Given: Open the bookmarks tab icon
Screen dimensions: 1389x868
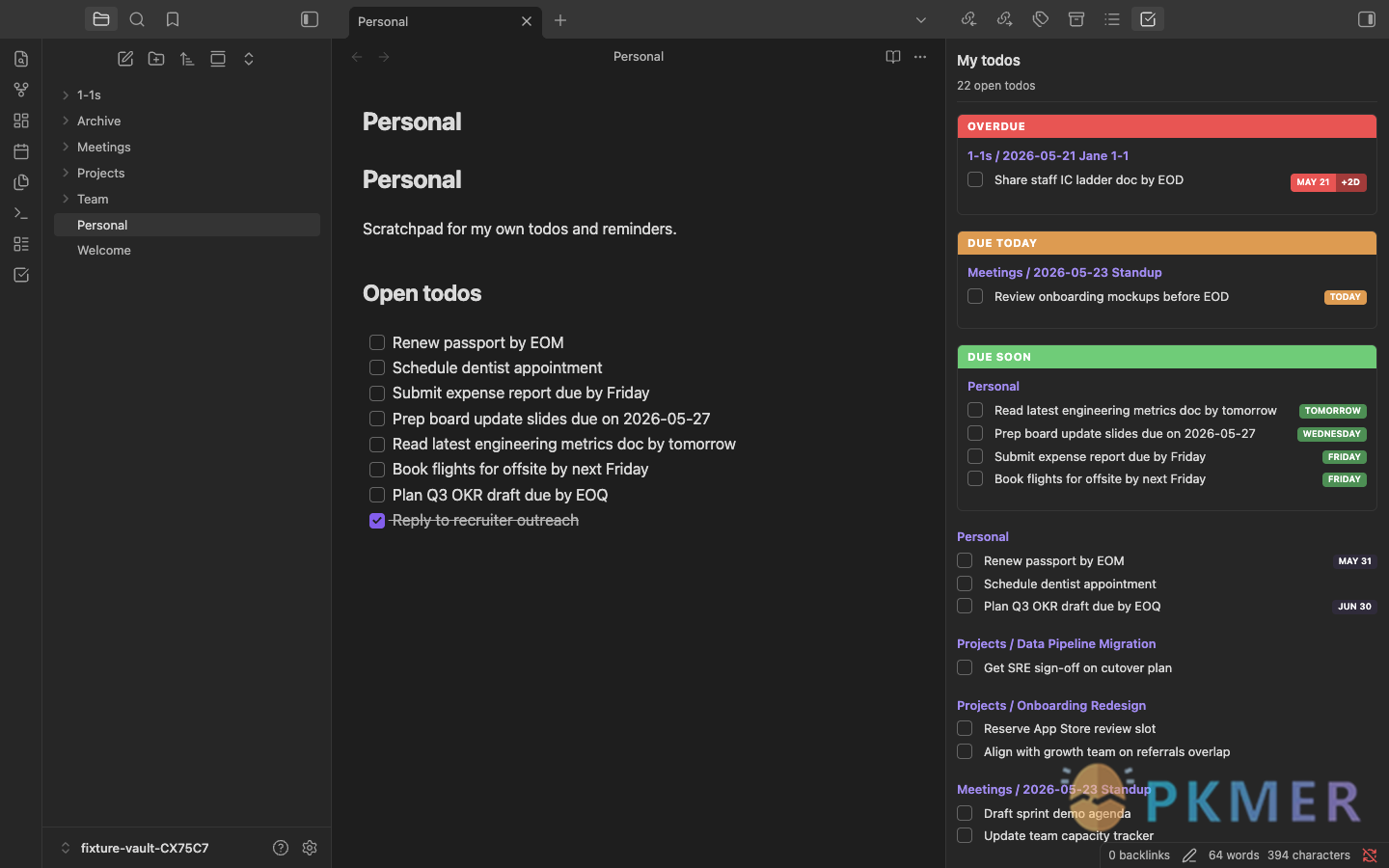Looking at the screenshot, I should [x=173, y=19].
